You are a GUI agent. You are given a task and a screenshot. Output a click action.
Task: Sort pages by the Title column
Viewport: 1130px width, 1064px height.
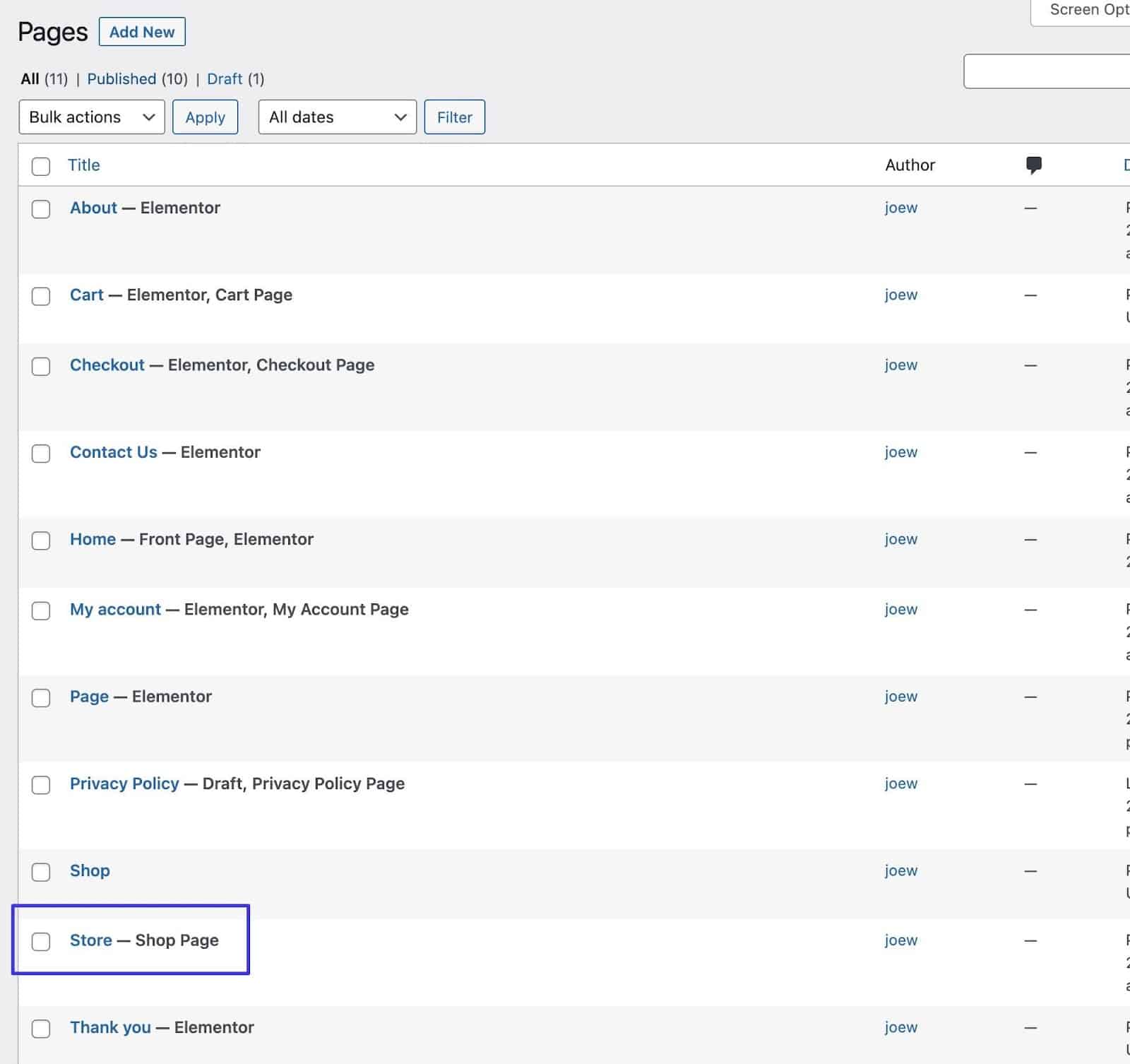pos(83,165)
